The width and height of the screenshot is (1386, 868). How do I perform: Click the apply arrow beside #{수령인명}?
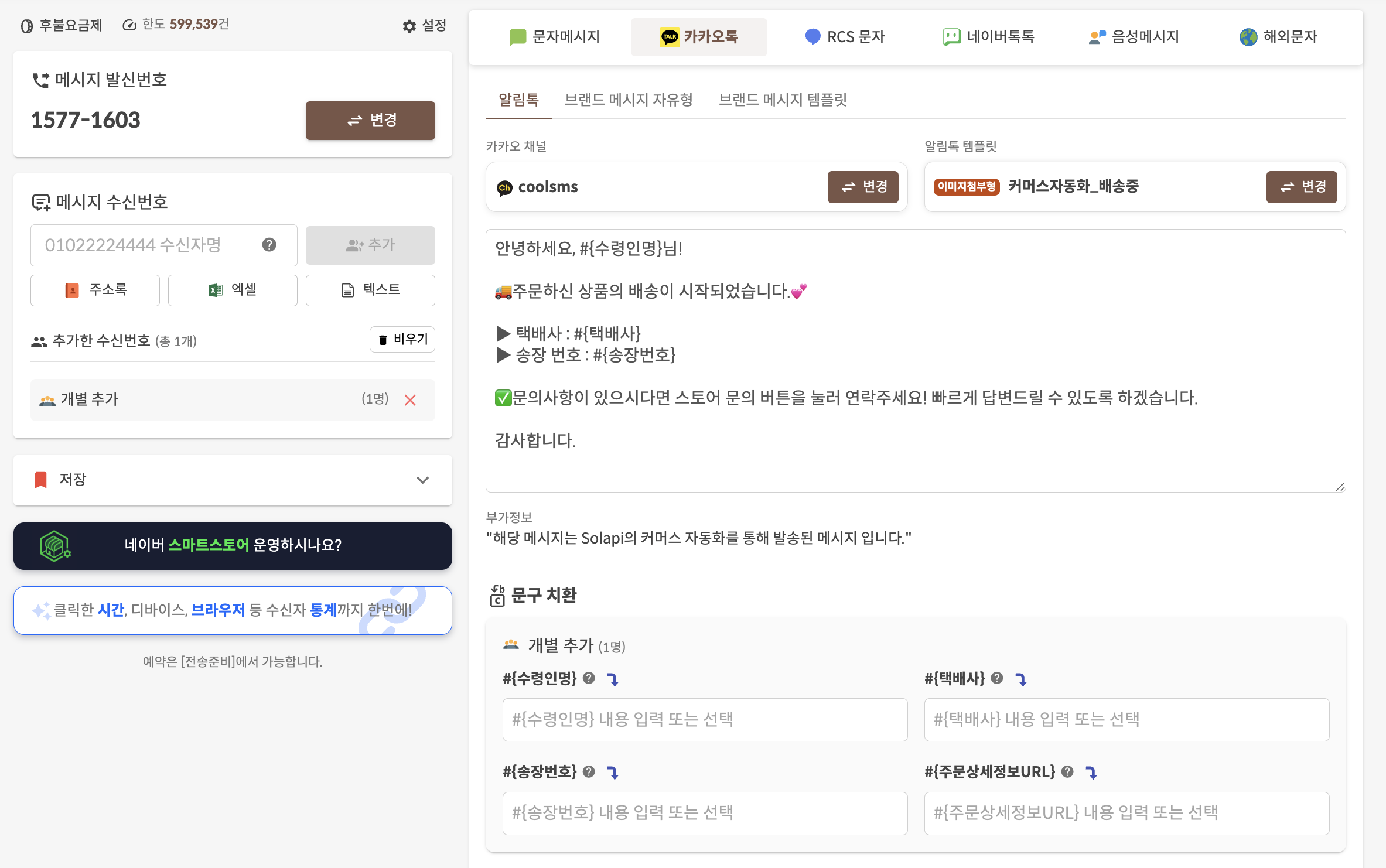[x=613, y=679]
